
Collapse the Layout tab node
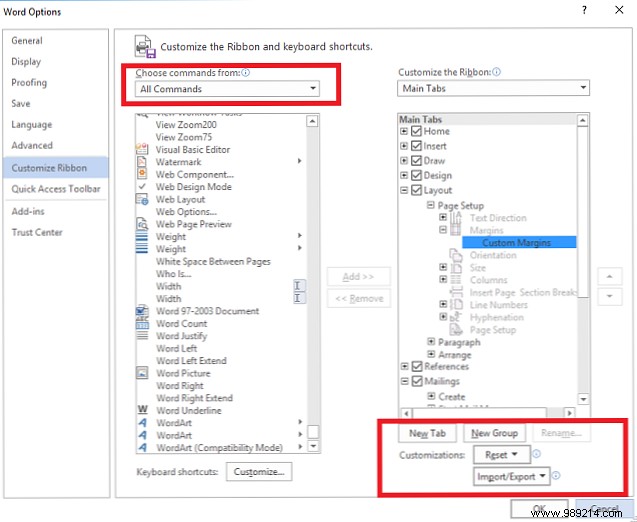[404, 190]
